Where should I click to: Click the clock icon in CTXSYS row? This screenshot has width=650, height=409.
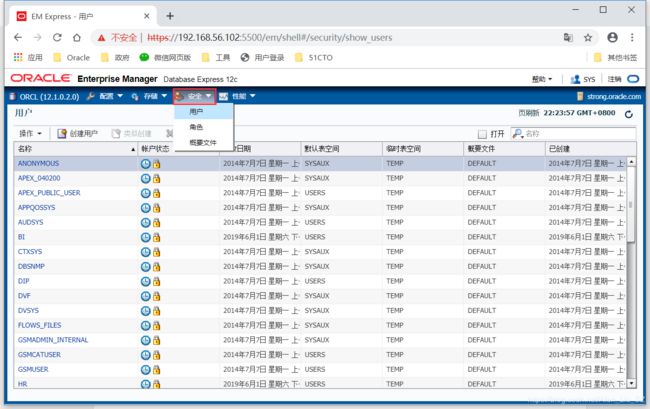click(x=146, y=252)
